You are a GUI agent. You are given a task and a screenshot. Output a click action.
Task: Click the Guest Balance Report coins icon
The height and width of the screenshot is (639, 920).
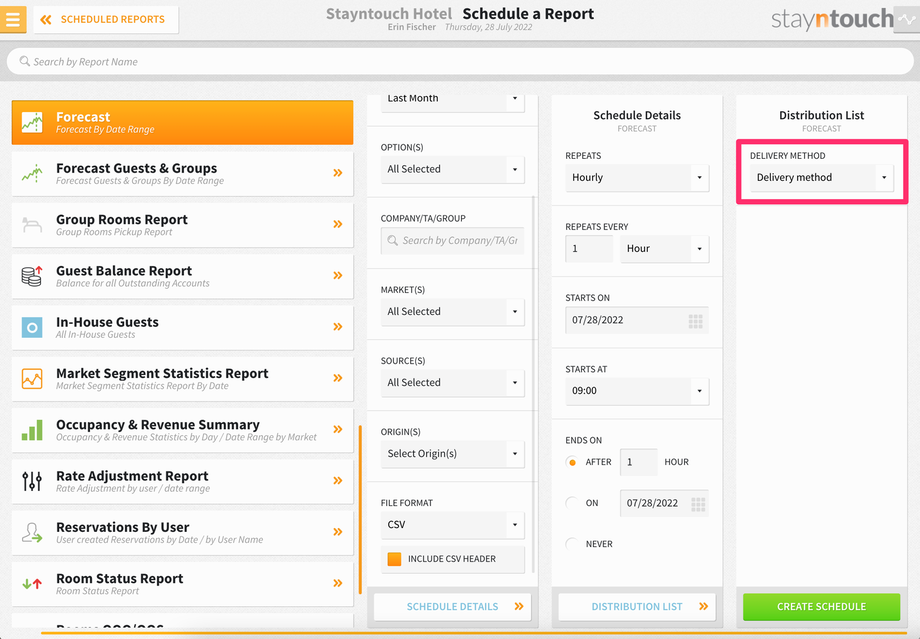(32, 275)
